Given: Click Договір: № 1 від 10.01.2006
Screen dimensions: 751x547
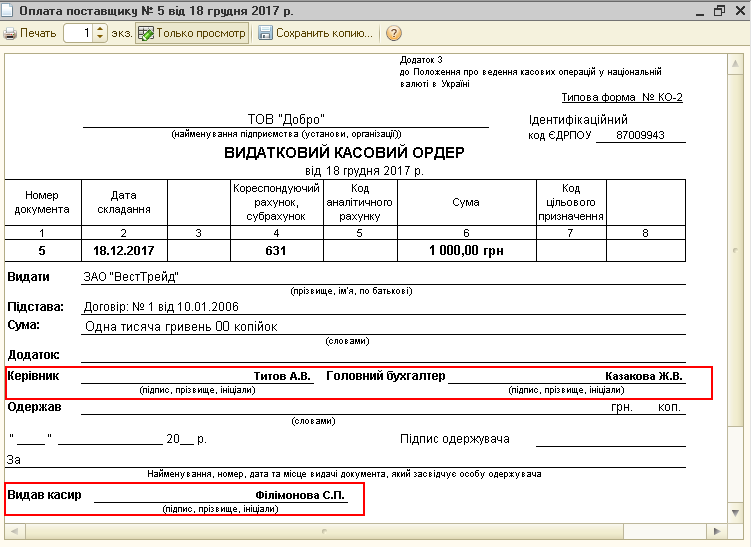Looking at the screenshot, I should [x=161, y=307].
